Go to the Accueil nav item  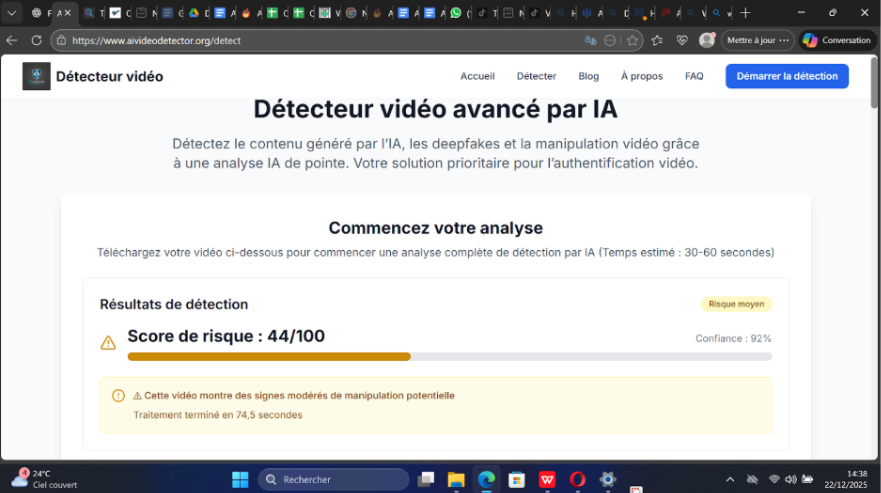[x=477, y=76]
